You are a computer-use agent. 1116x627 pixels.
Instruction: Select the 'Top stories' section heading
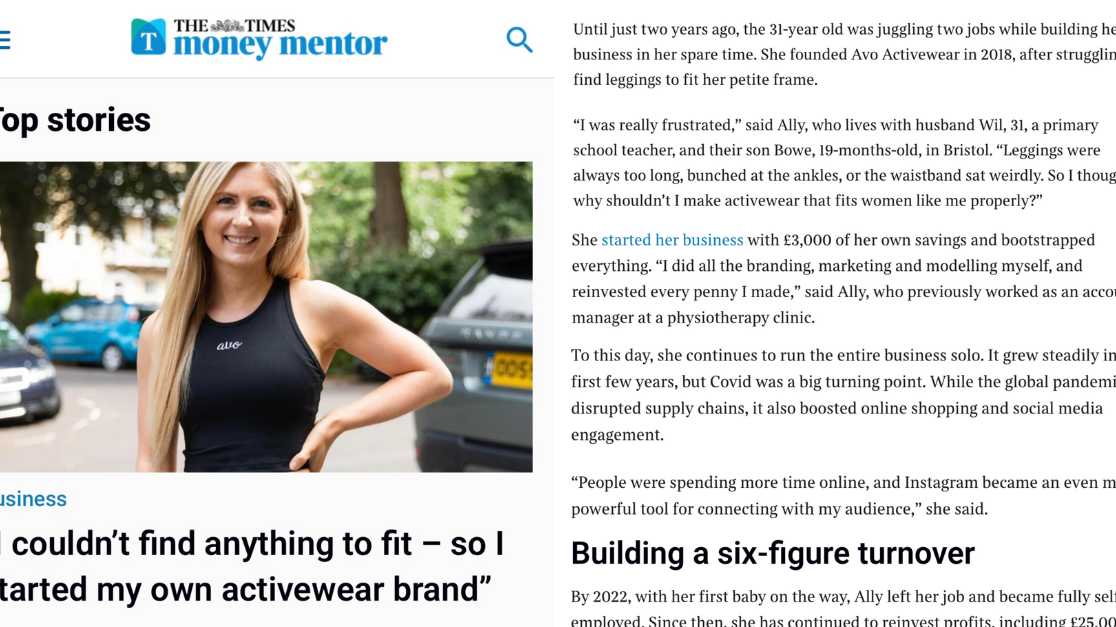point(73,120)
